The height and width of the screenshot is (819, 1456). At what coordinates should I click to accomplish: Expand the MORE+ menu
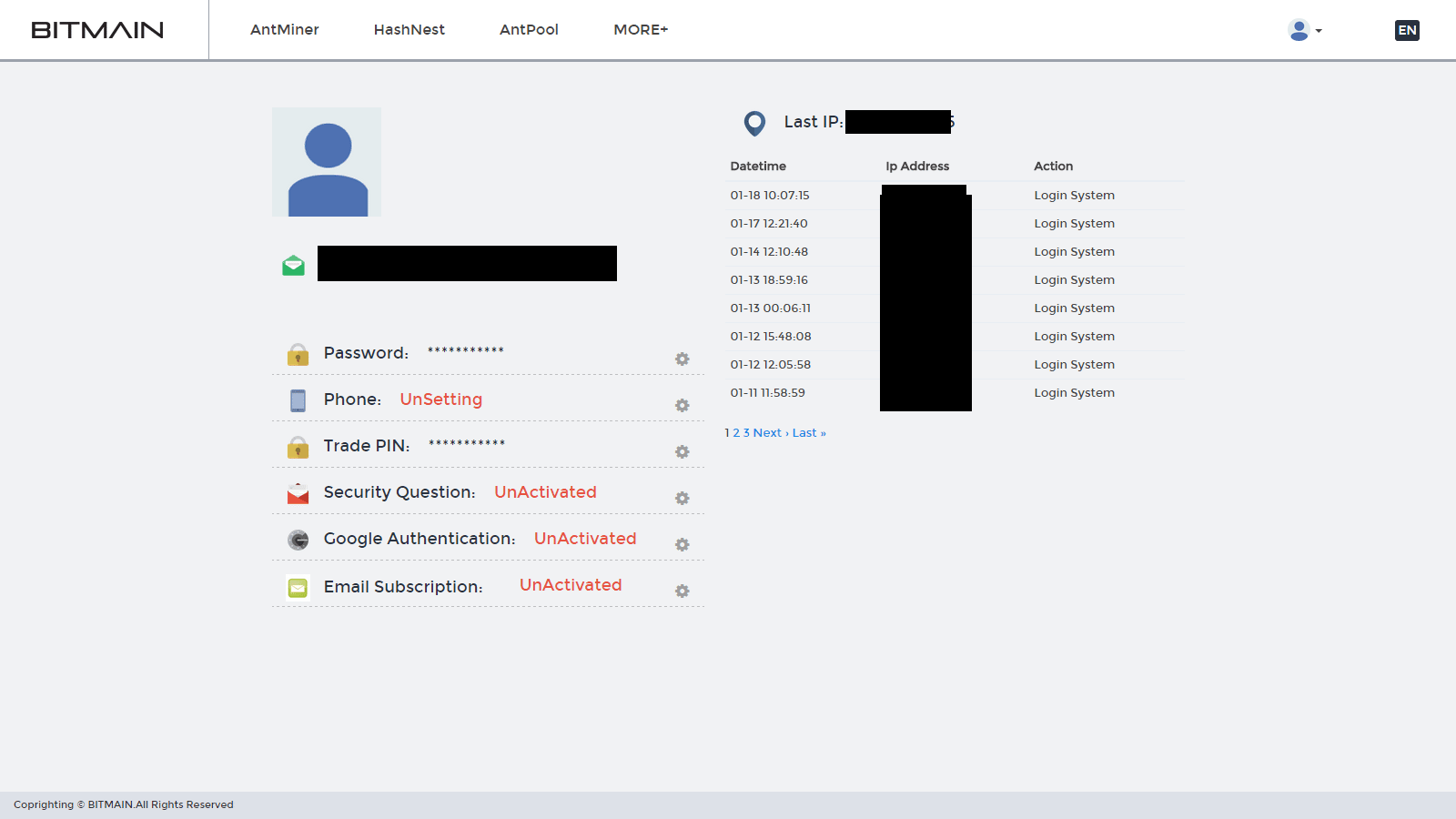[x=641, y=30]
